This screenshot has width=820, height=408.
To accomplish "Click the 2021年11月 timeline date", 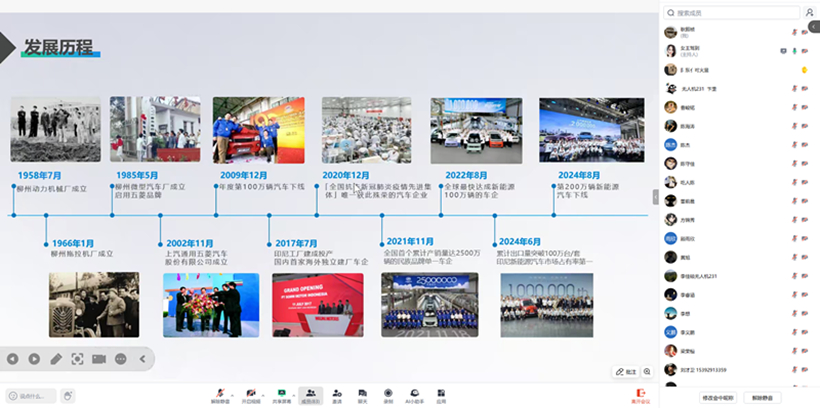I will [410, 241].
